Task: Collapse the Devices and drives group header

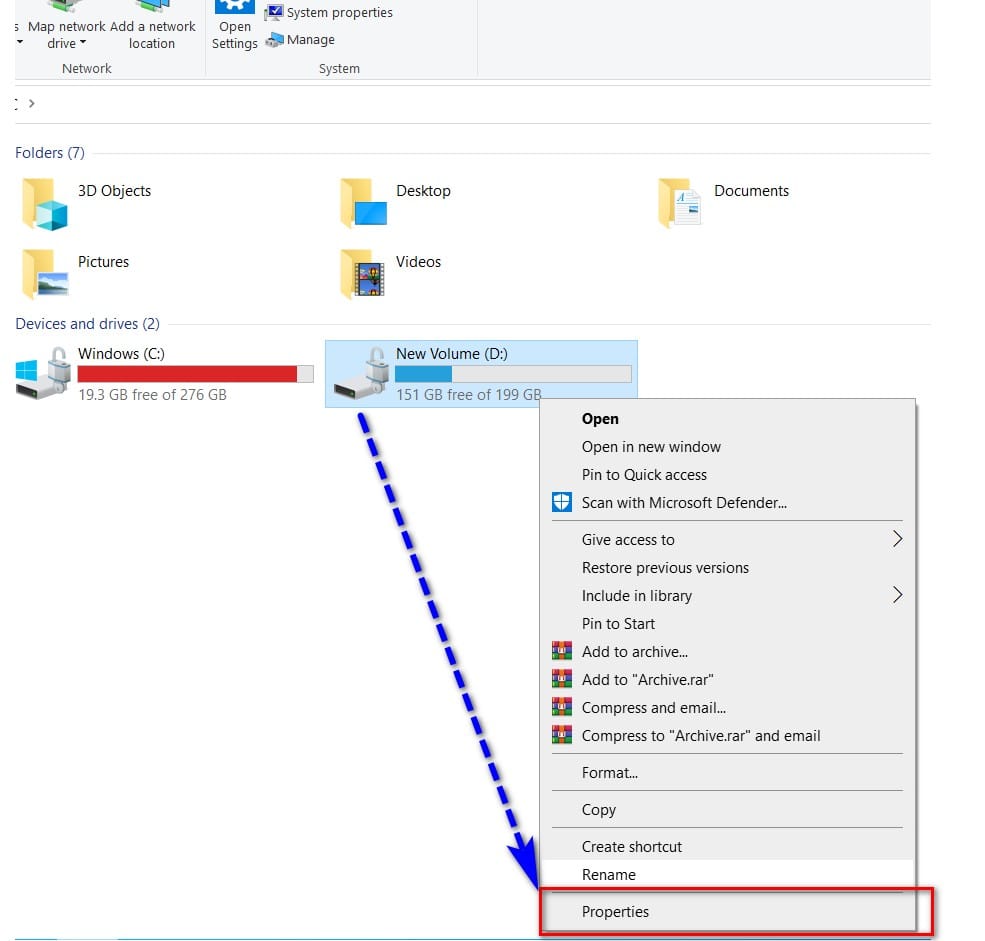Action: 87,324
